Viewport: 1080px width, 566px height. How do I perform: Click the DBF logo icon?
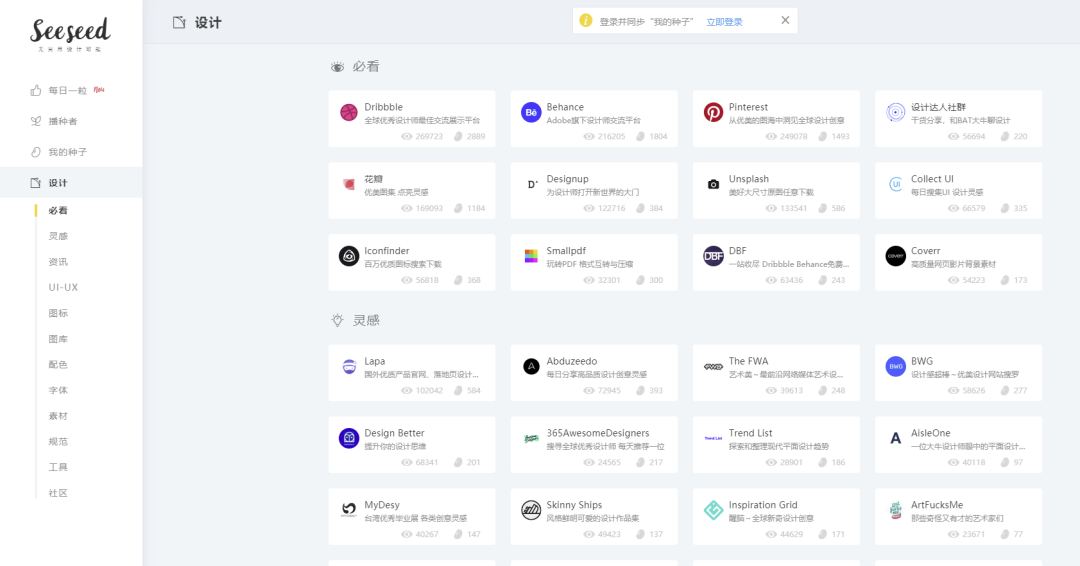(x=713, y=256)
